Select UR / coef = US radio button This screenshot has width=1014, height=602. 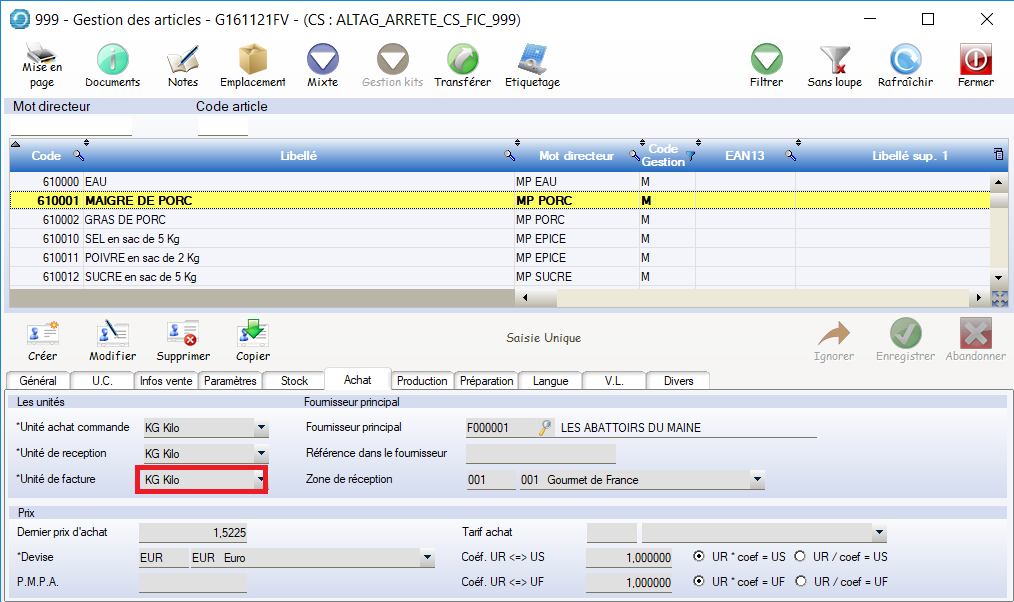(x=800, y=557)
